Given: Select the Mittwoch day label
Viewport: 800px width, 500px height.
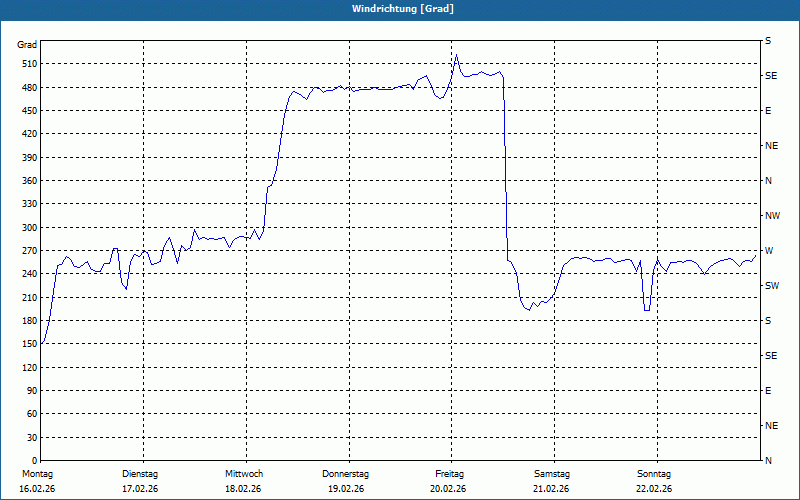Looking at the screenshot, I should pyautogui.click(x=243, y=474).
